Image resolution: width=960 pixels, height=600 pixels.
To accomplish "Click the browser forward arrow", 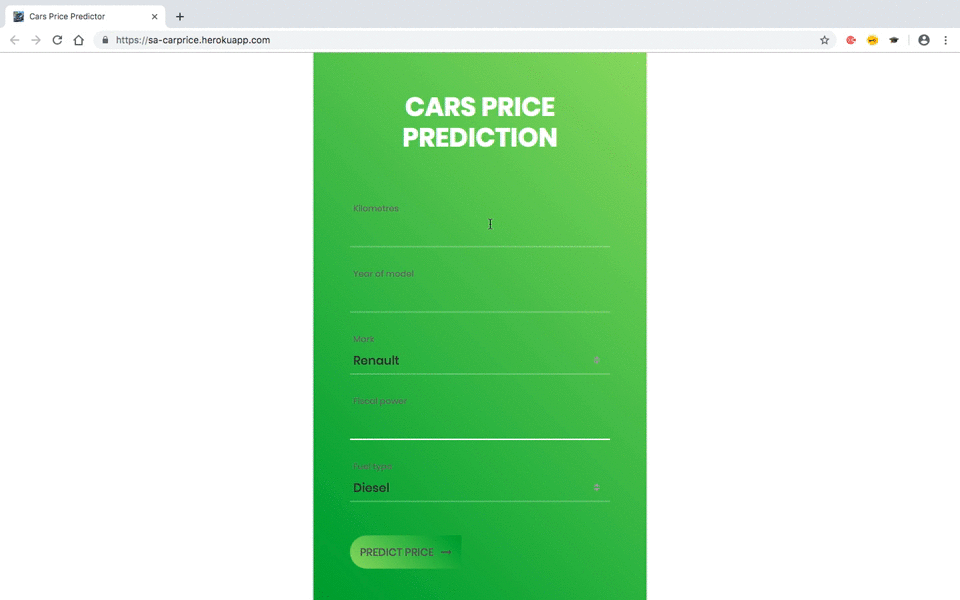I will coord(36,40).
